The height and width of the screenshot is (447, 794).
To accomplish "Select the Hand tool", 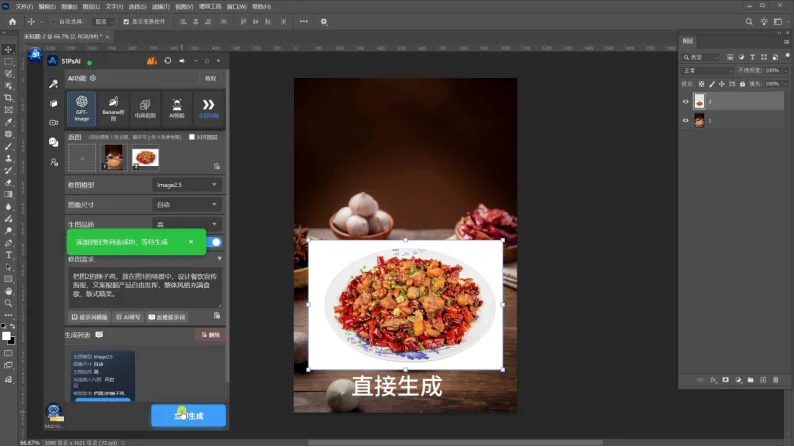I will coord(8,292).
